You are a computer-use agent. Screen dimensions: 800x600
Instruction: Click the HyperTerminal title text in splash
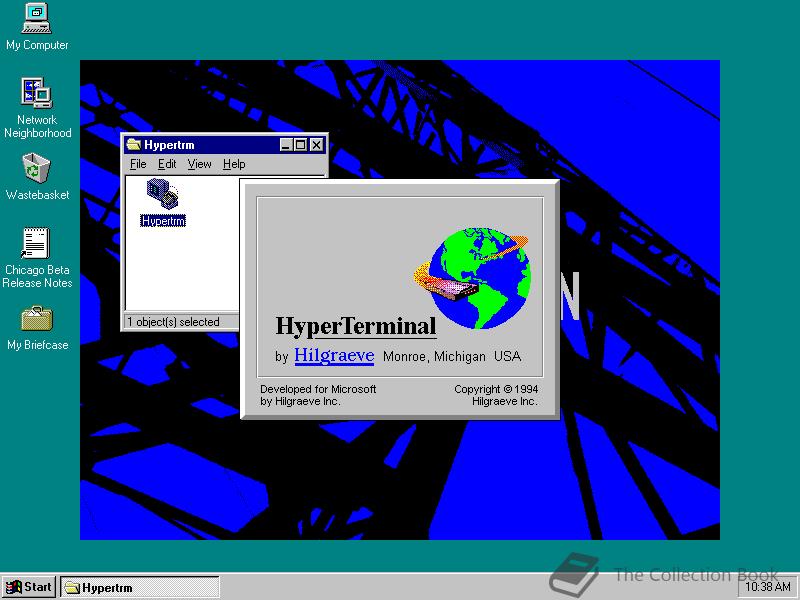tap(356, 326)
